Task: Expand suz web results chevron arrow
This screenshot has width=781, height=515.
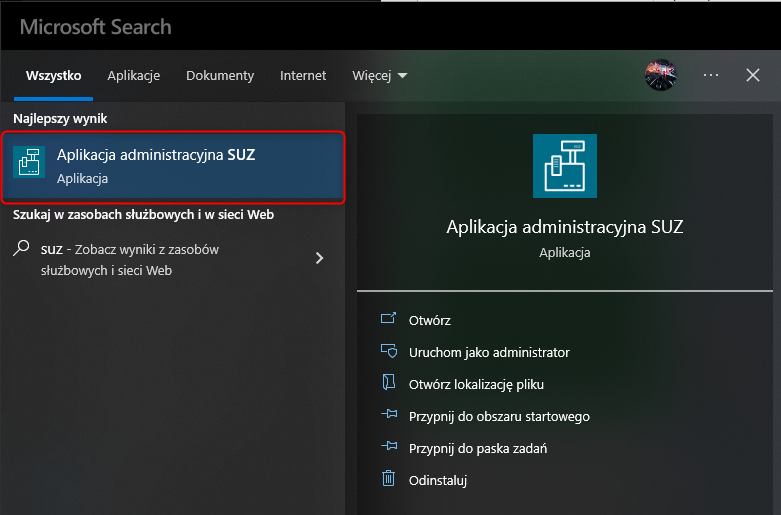Action: point(320,258)
